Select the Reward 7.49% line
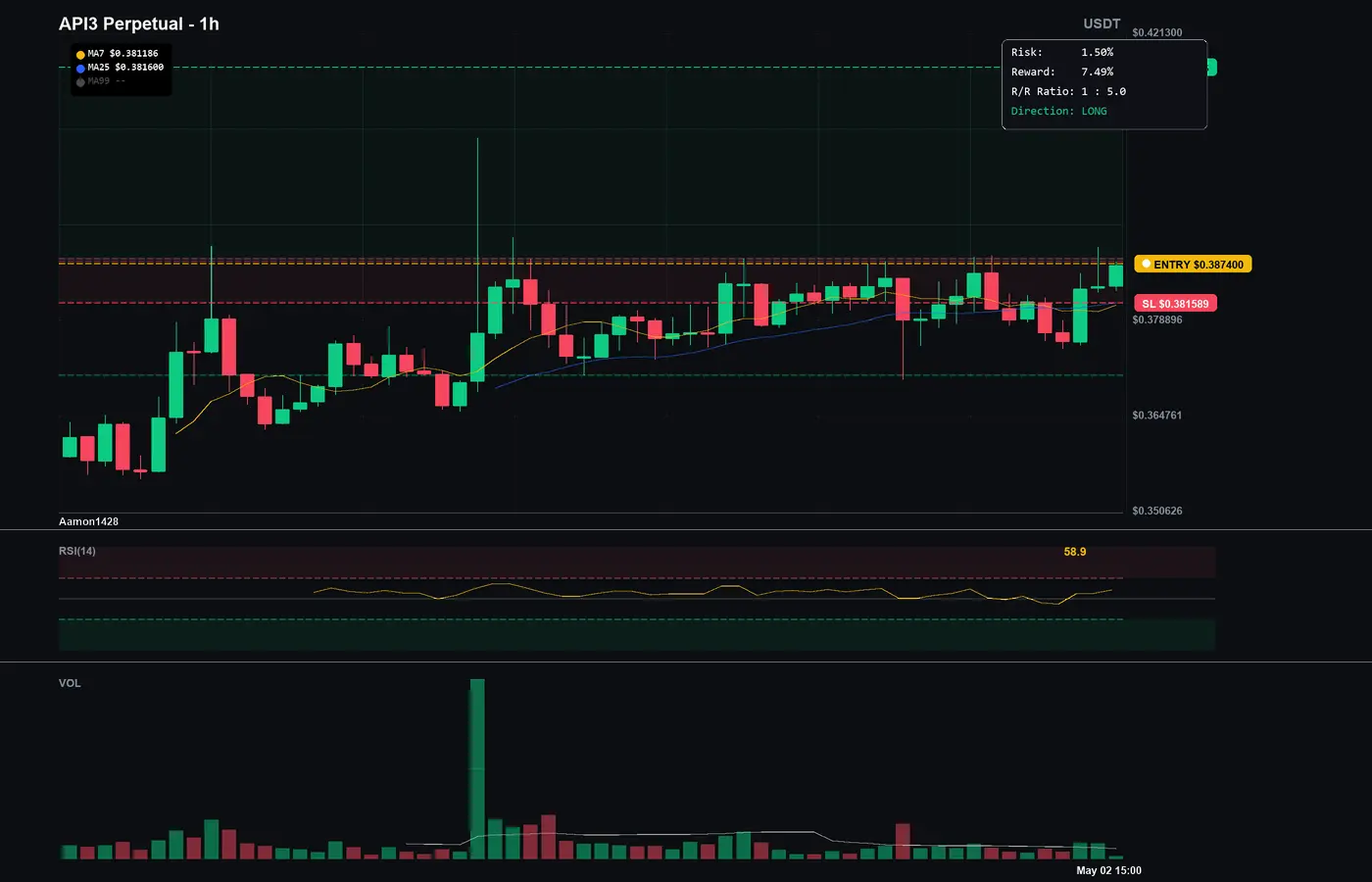 point(1062,72)
